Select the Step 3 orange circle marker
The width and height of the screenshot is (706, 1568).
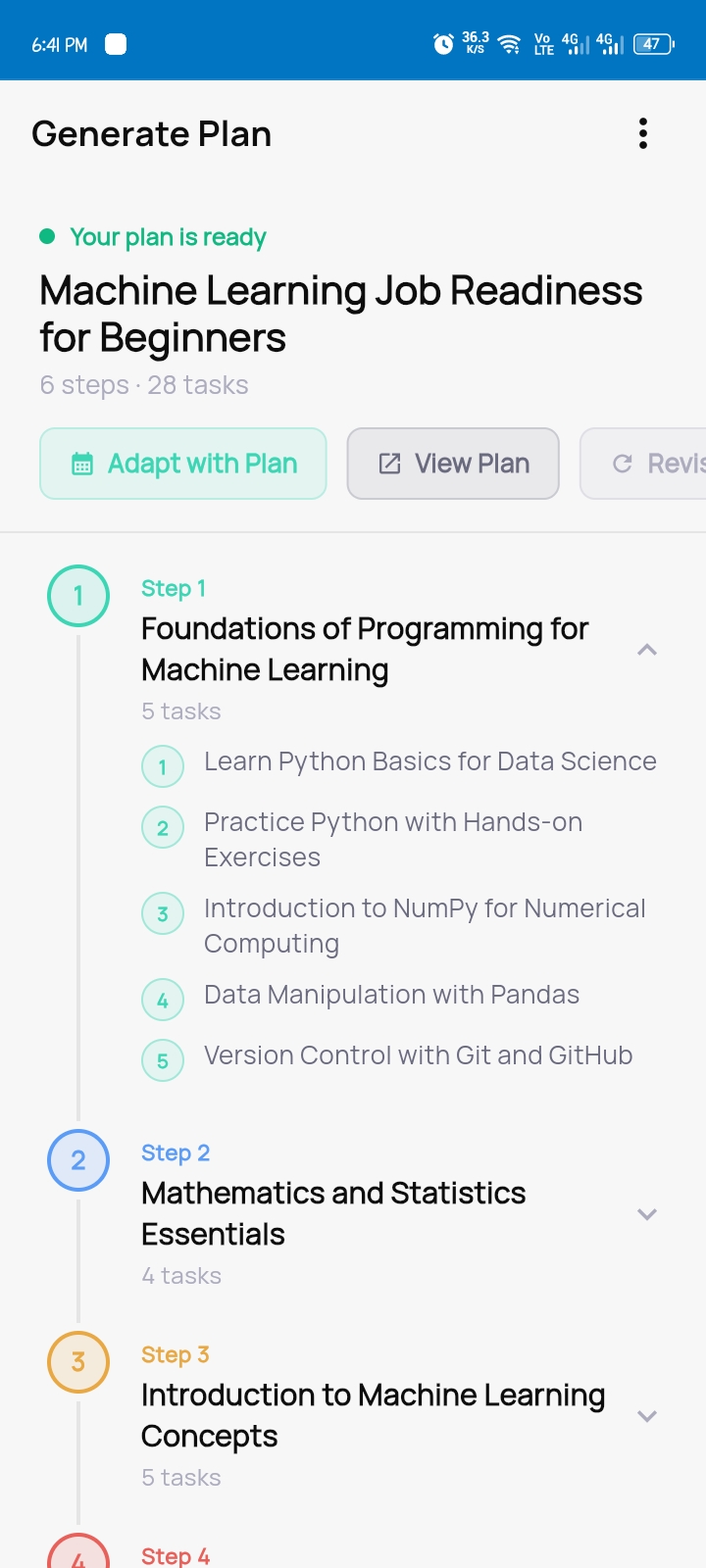coord(78,1362)
